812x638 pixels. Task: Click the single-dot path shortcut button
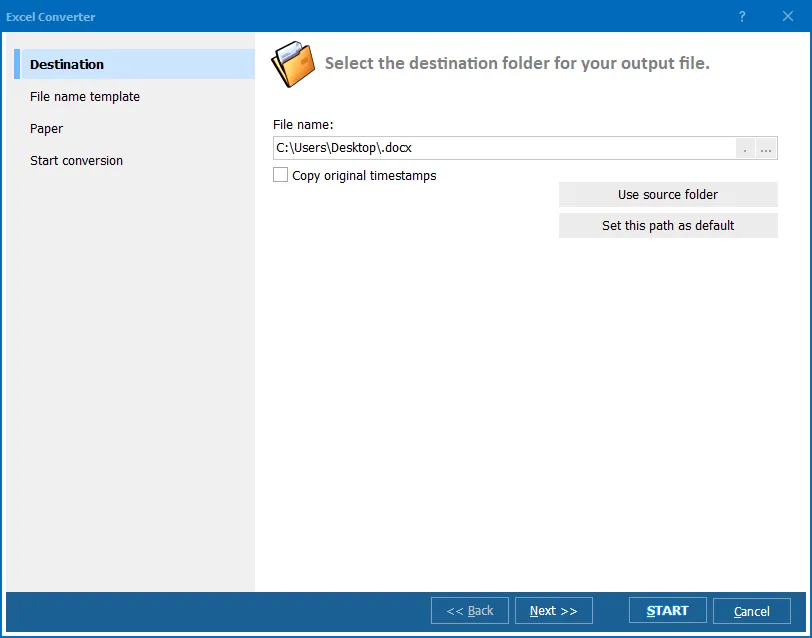click(744, 148)
